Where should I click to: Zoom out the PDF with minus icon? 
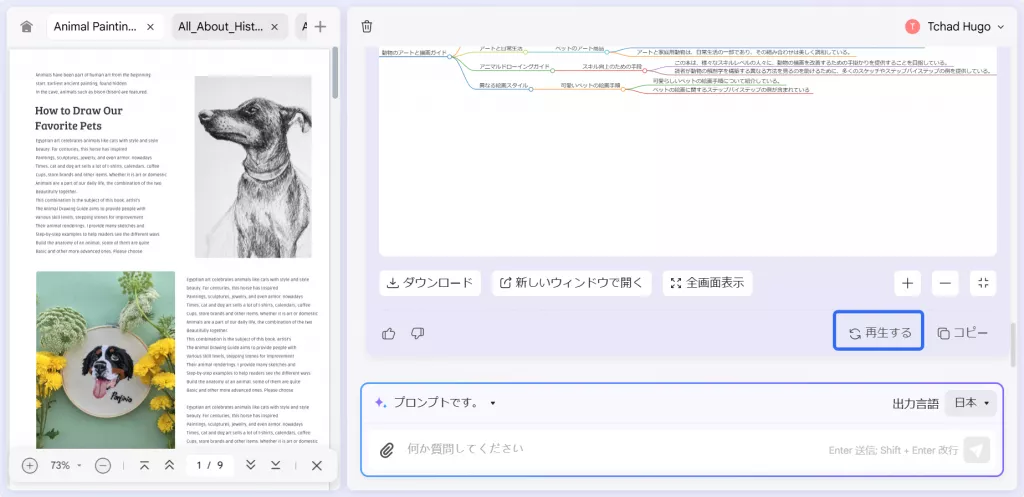point(103,466)
